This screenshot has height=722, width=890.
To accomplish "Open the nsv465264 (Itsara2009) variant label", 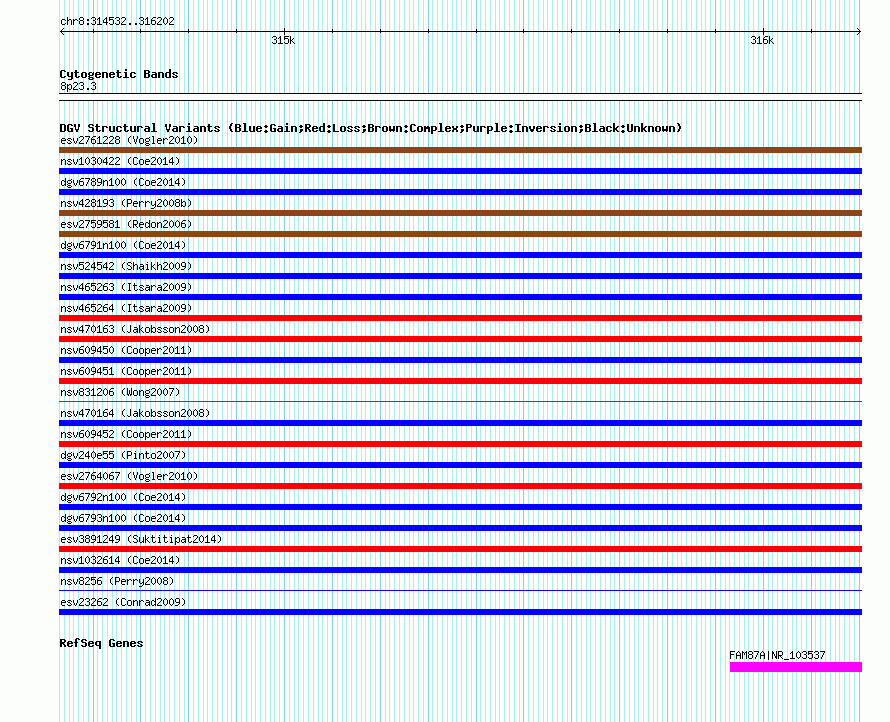I will point(126,308).
